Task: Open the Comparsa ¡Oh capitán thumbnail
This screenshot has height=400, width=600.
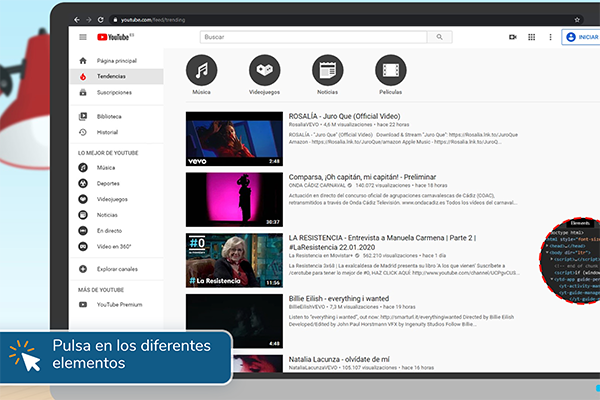Action: (234, 200)
